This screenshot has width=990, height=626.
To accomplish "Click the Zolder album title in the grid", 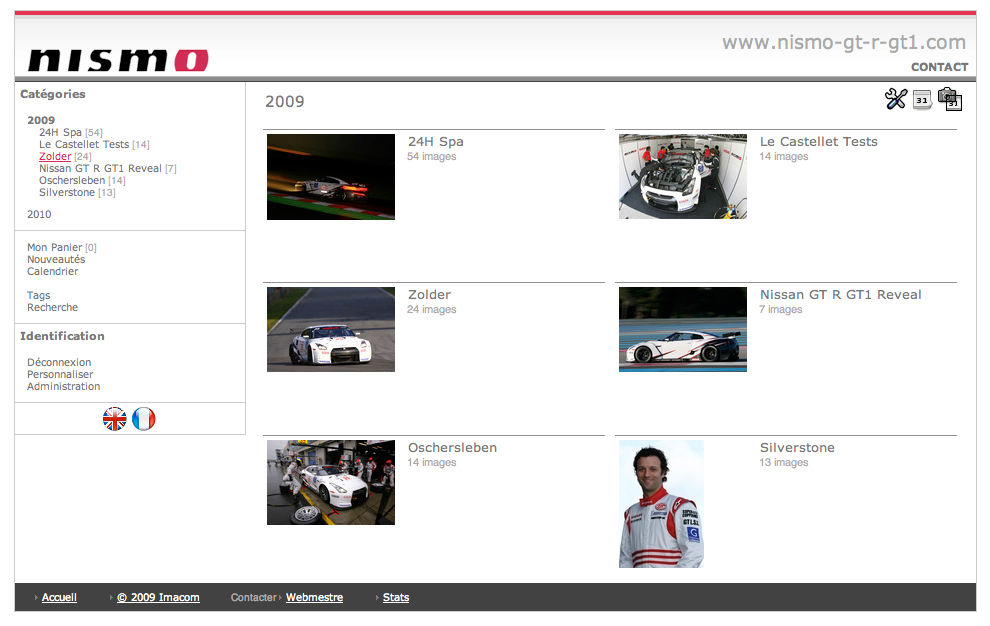I will pyautogui.click(x=429, y=294).
